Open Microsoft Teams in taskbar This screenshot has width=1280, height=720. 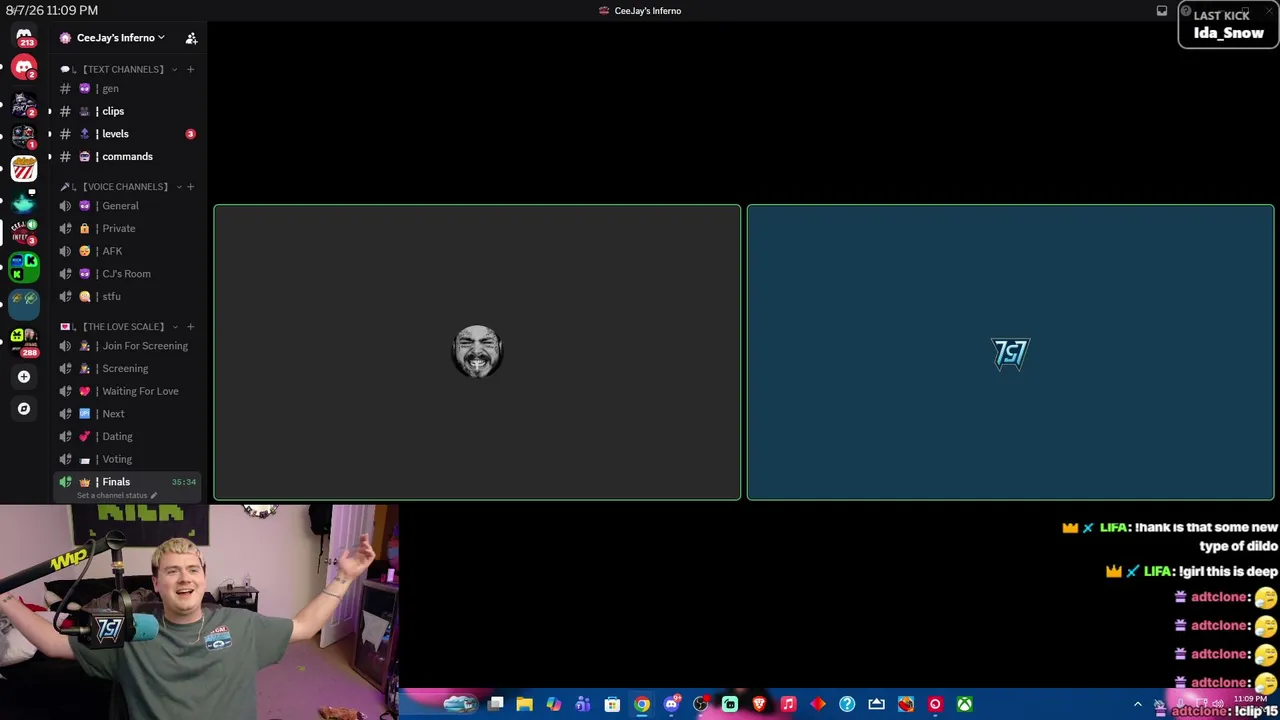tap(583, 704)
